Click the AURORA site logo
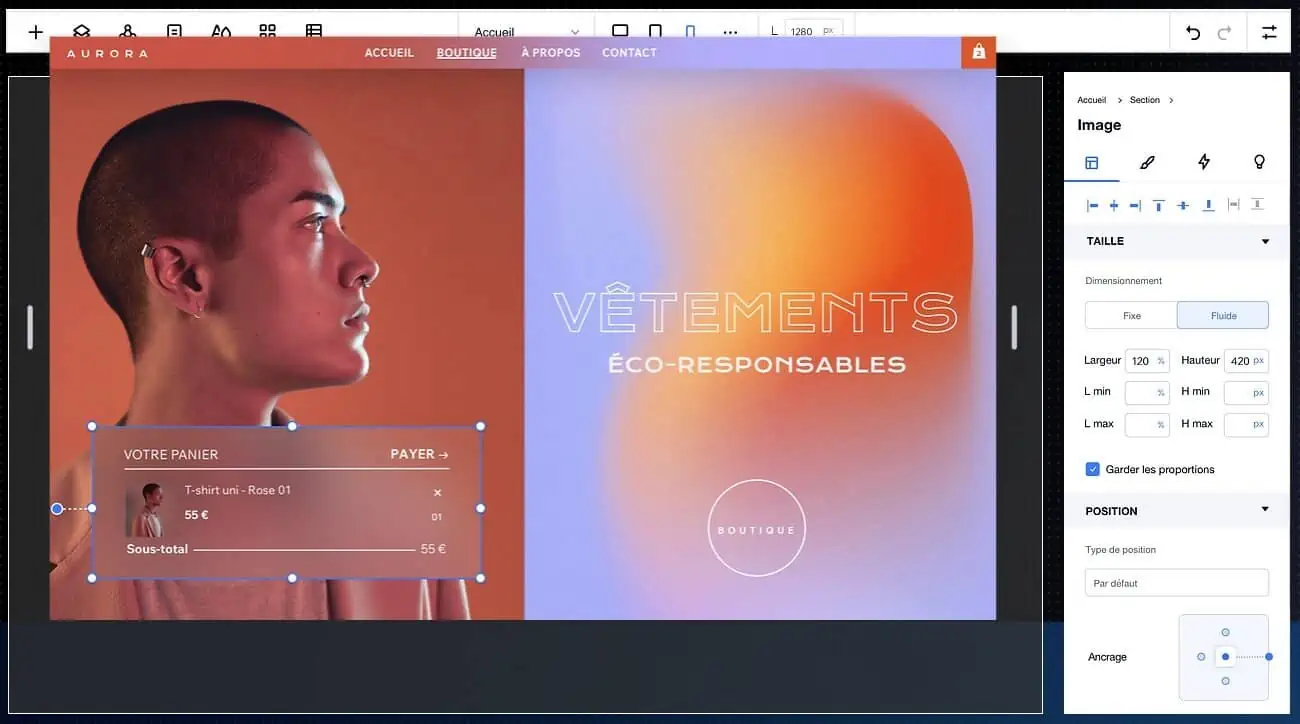Image resolution: width=1300 pixels, height=724 pixels. click(x=107, y=53)
